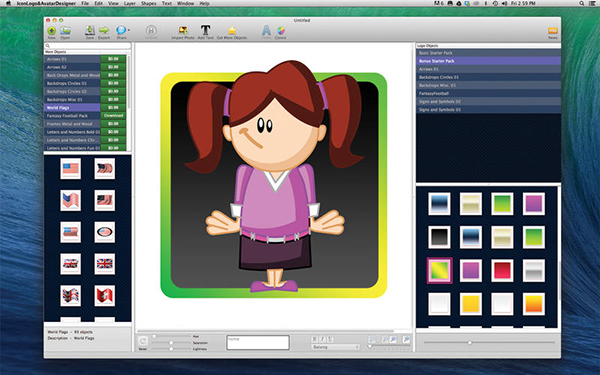Pick the yellow-green gradient backdrop swatch

439,270
